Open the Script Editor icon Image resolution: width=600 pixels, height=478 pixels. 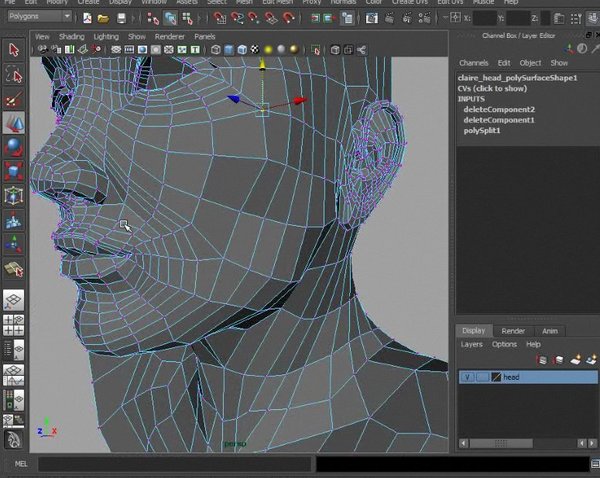coord(595,463)
